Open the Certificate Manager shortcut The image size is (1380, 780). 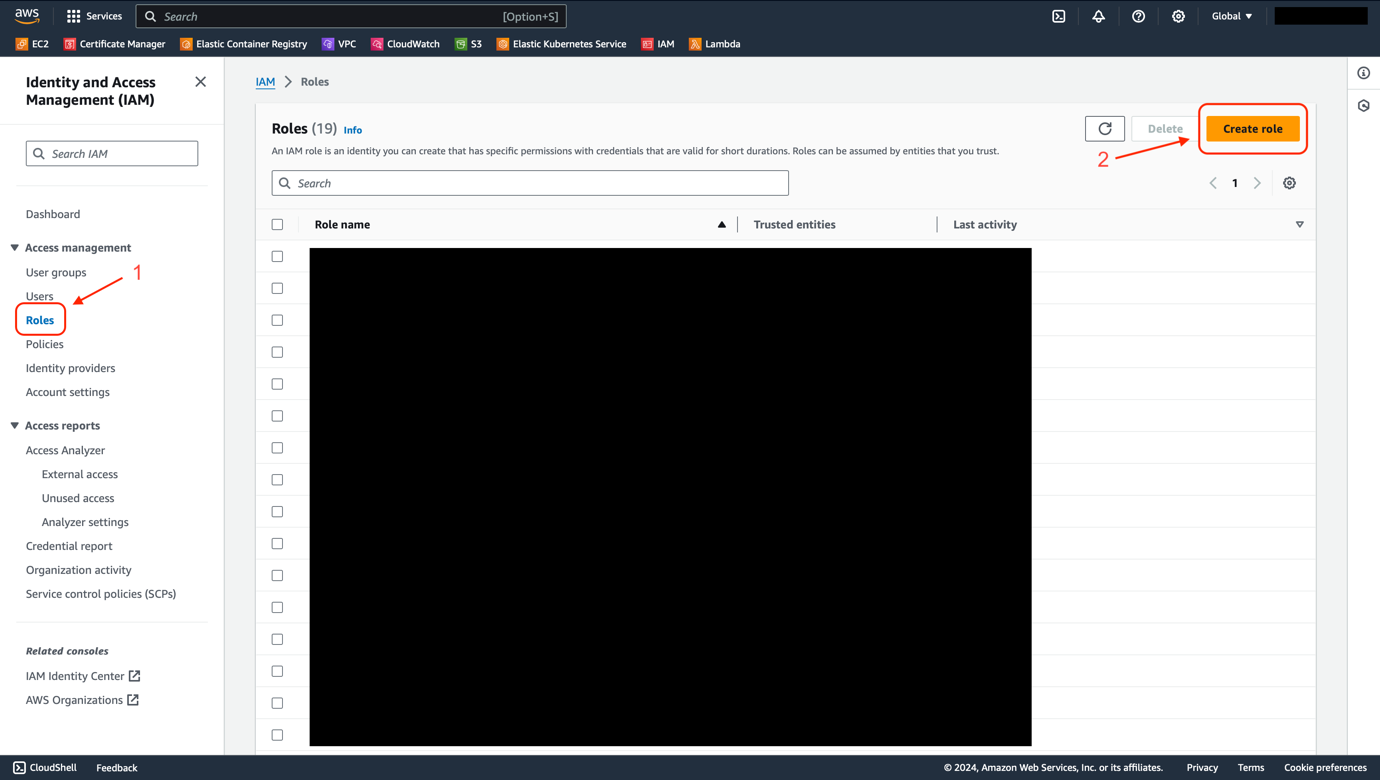[x=115, y=44]
